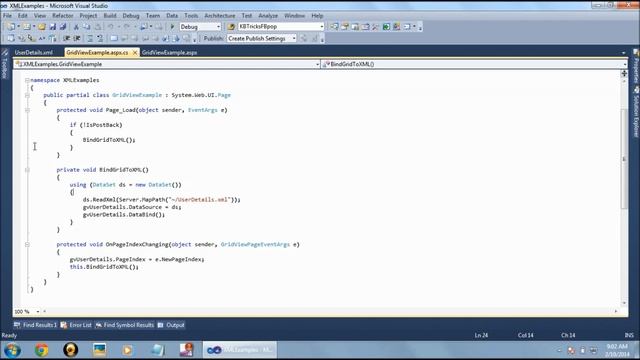Click the Cut scissors icon
Viewport: 640px width, 360px height.
(76, 27)
